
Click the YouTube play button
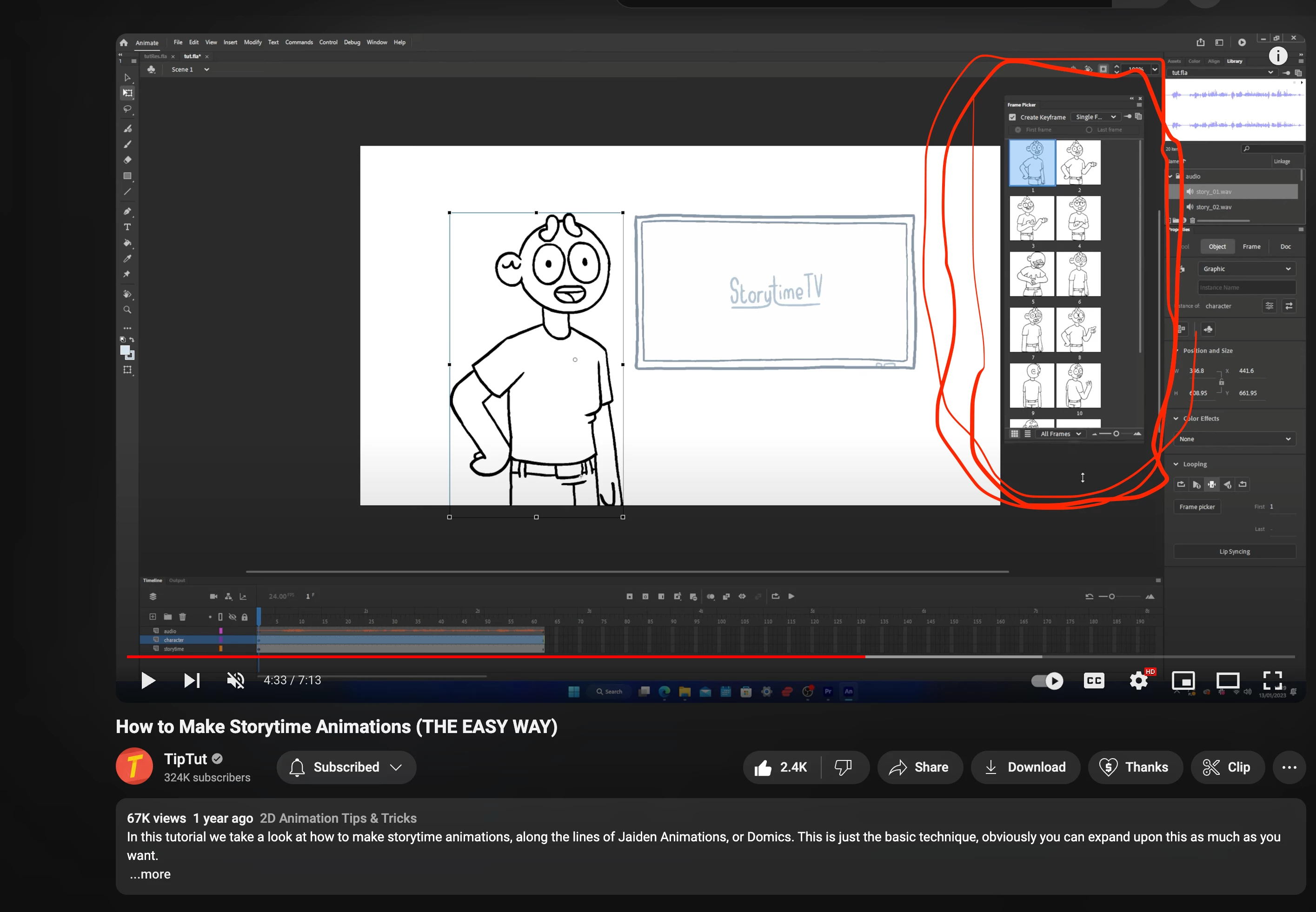click(x=148, y=681)
